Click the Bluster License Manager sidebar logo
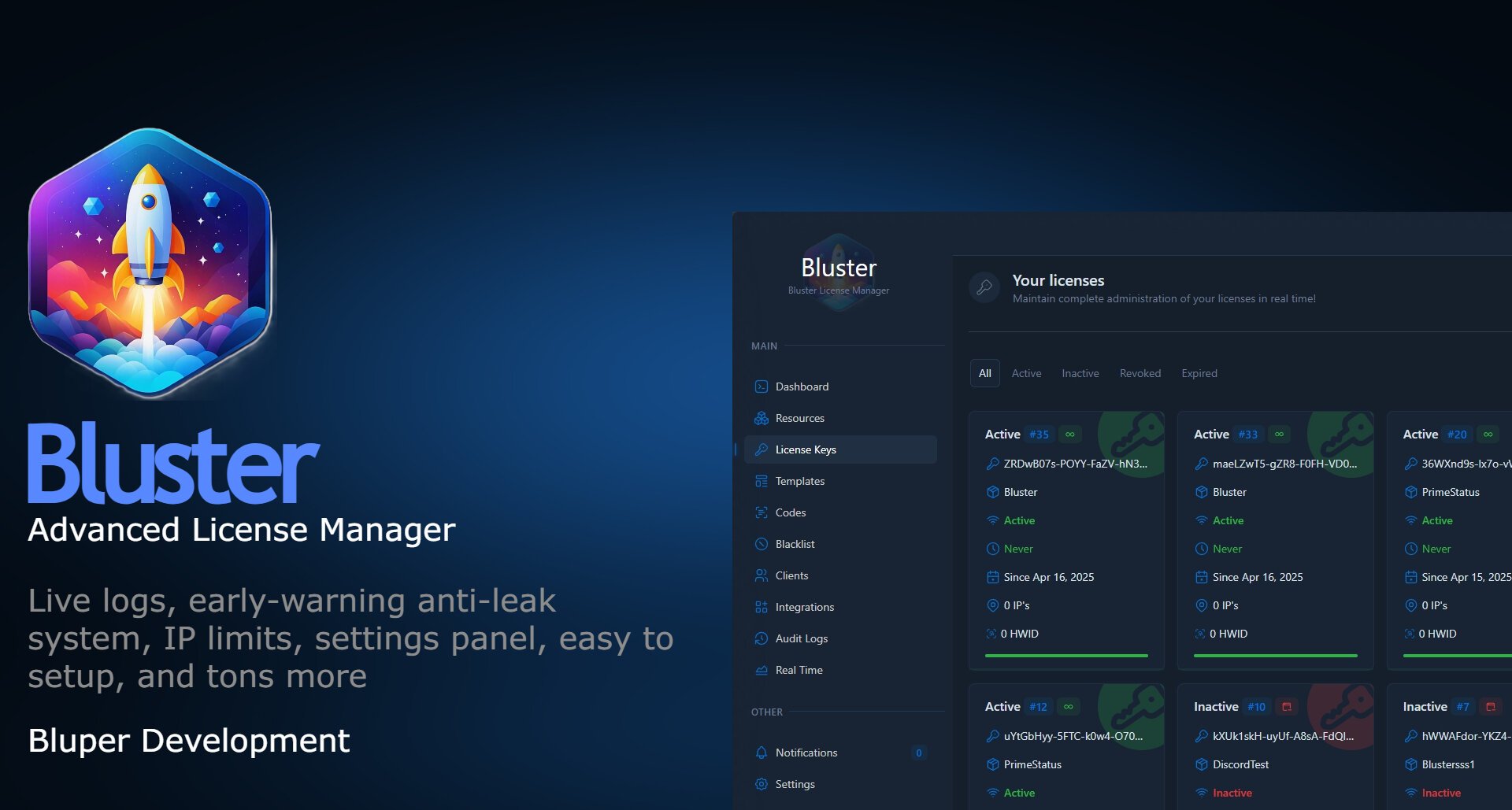The width and height of the screenshot is (1512, 810). point(838,274)
